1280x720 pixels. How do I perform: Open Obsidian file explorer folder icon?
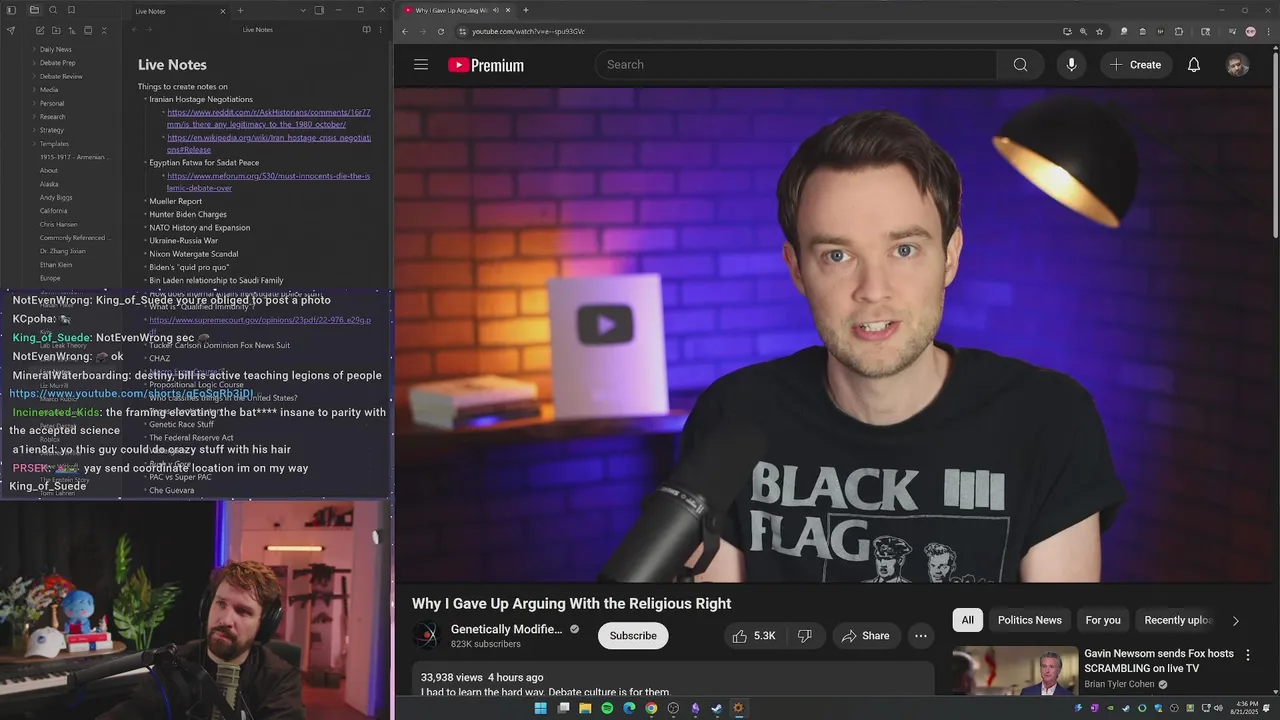[x=34, y=10]
